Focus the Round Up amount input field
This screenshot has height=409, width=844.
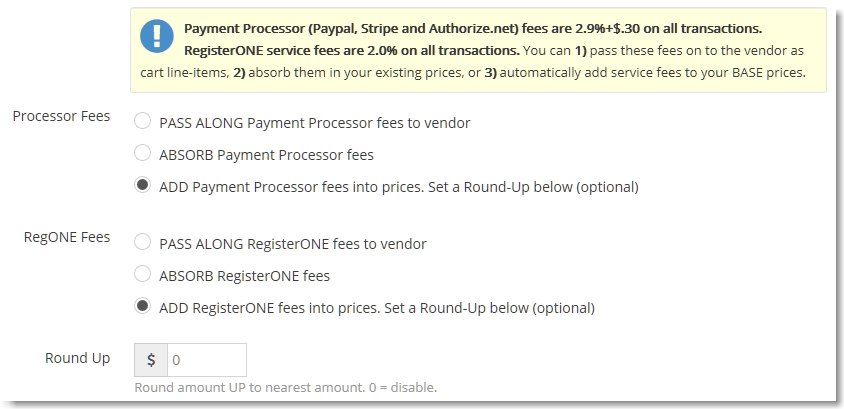[207, 360]
